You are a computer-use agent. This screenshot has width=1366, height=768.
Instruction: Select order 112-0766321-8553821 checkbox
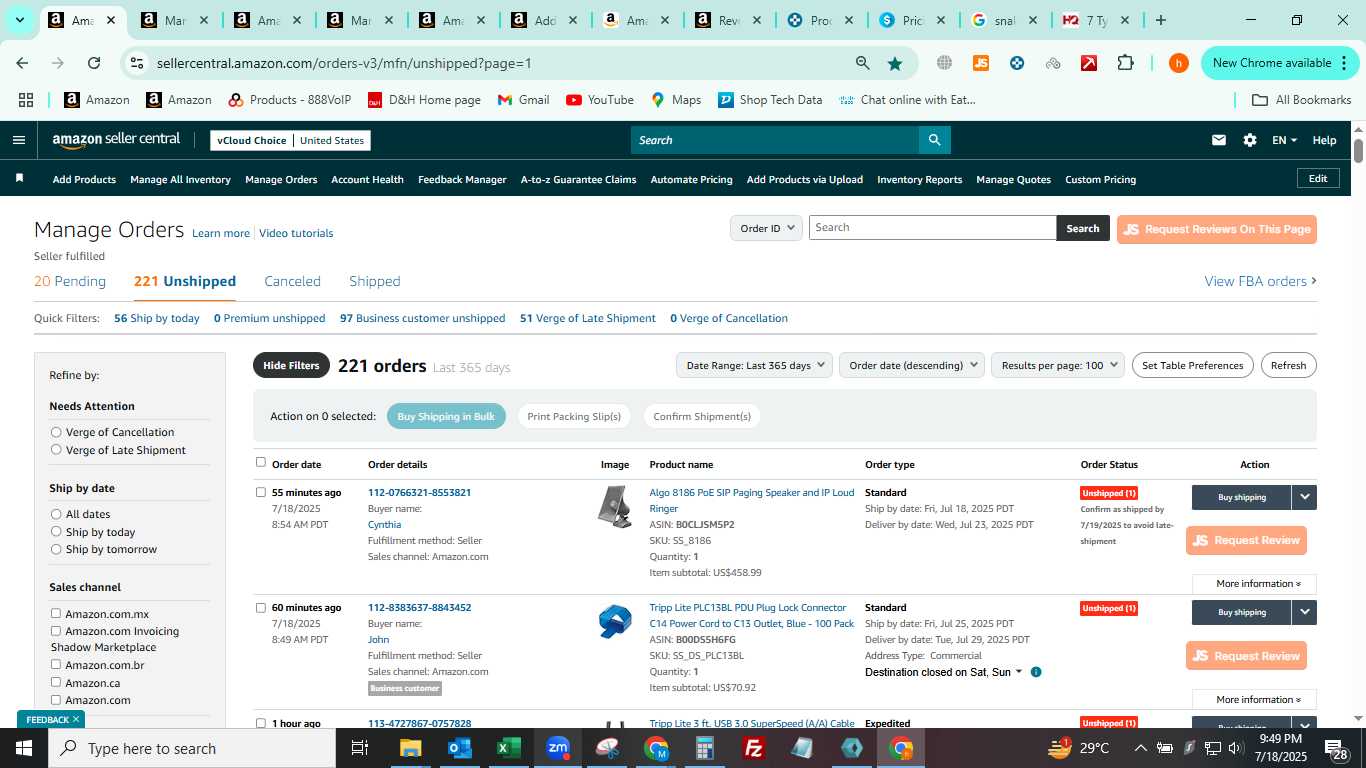[x=261, y=492]
